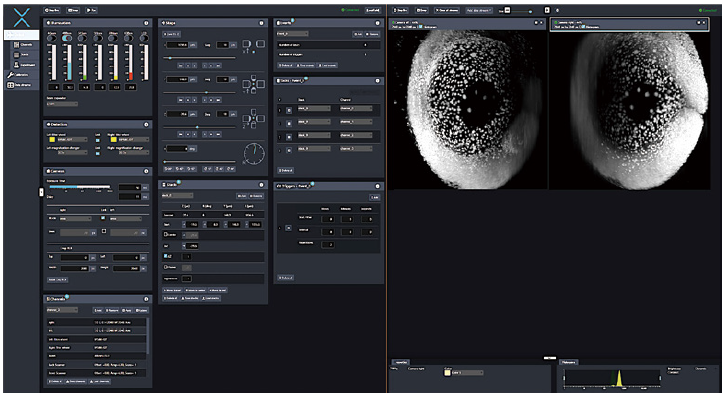Click the icon in the Triggers table row
Viewport: 726px width, 397px height.
click(288, 228)
